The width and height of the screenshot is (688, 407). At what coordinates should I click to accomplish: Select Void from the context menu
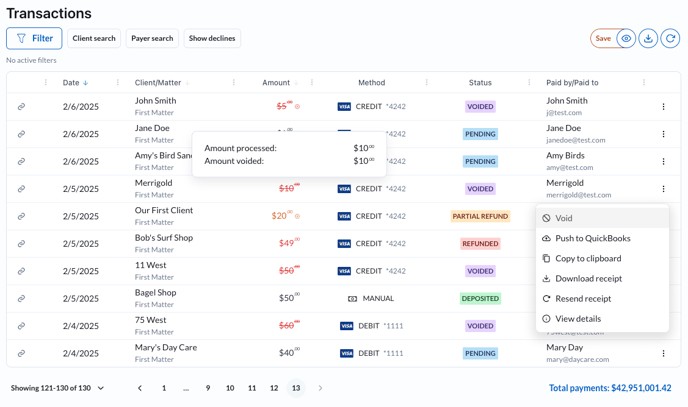(x=564, y=218)
